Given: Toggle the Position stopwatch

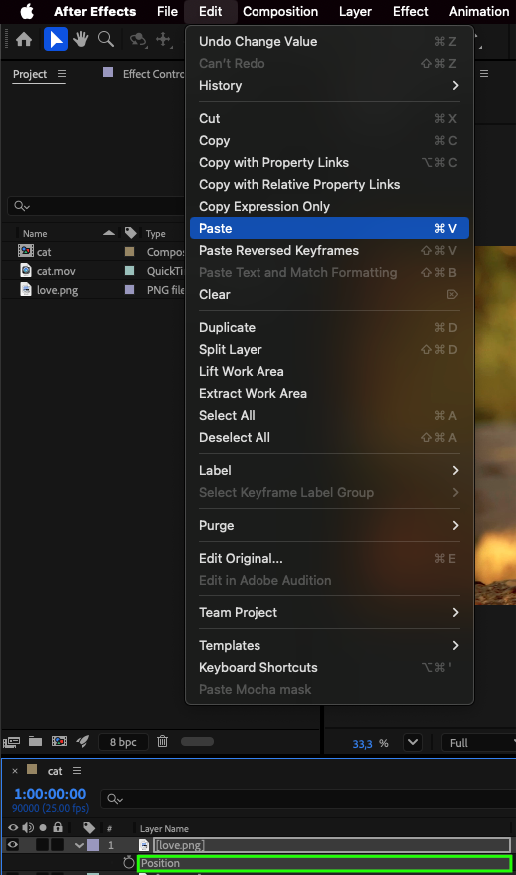Looking at the screenshot, I should click(128, 863).
